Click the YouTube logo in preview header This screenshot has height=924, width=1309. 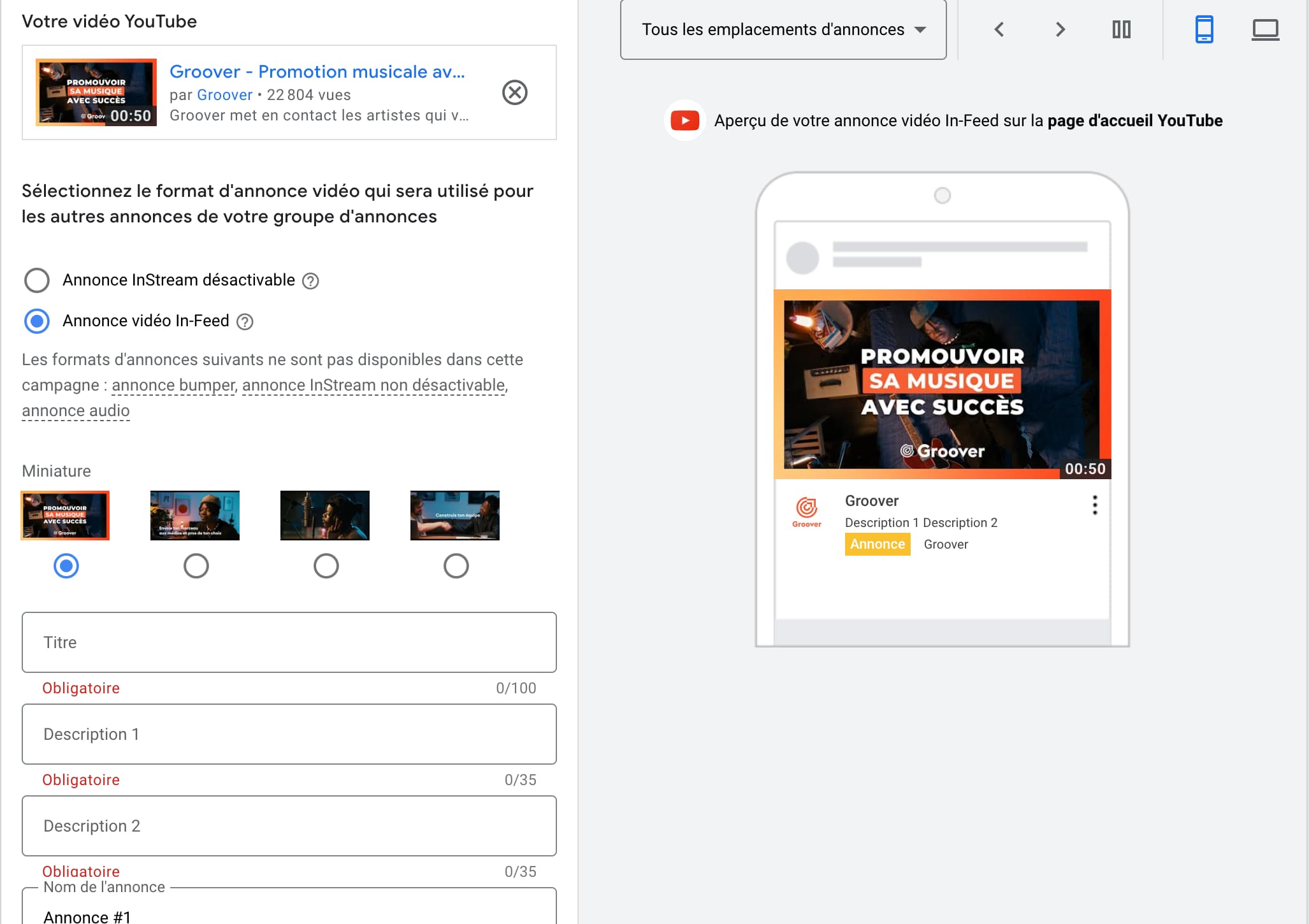[x=685, y=120]
